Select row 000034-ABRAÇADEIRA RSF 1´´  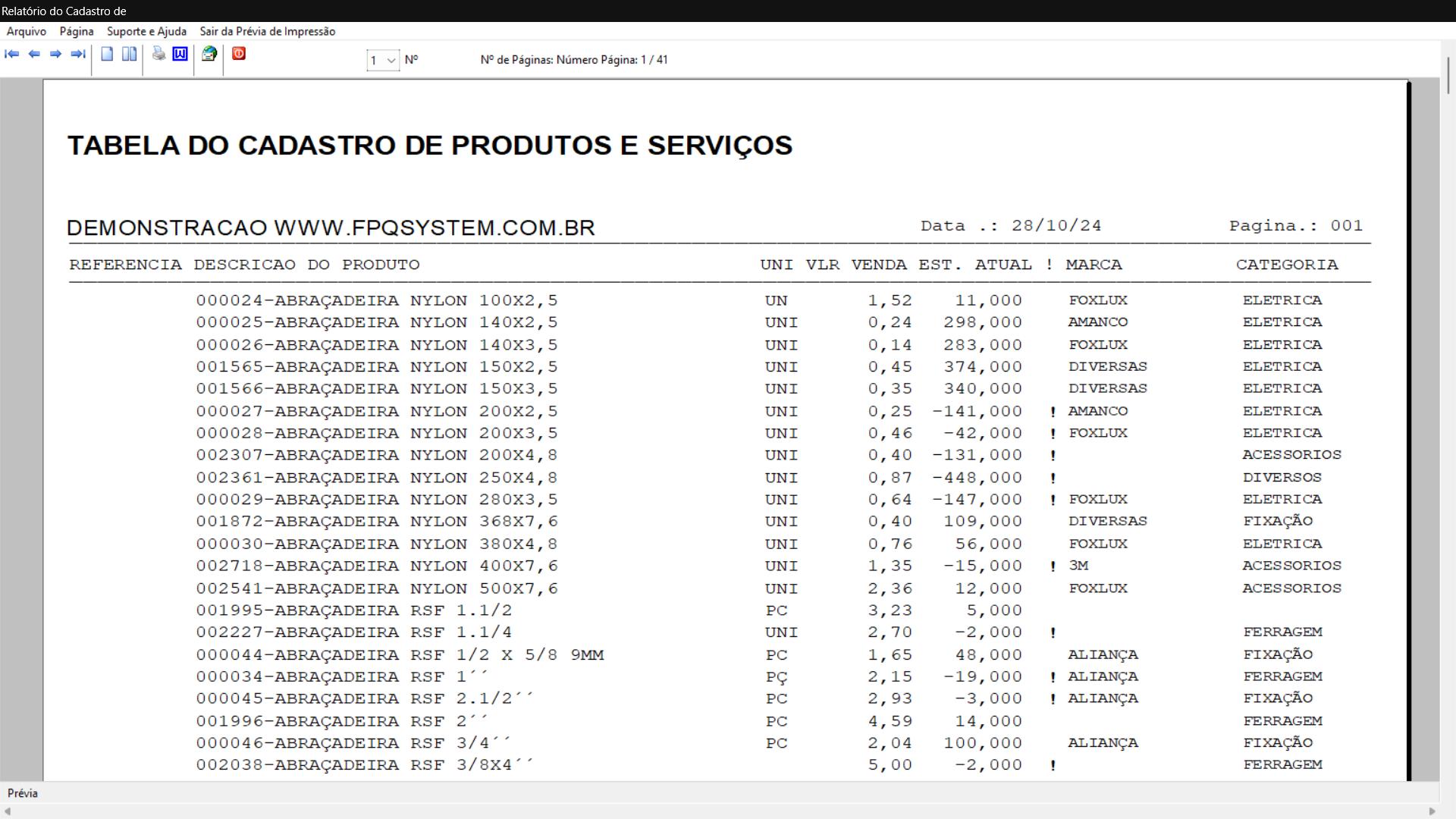coord(759,676)
